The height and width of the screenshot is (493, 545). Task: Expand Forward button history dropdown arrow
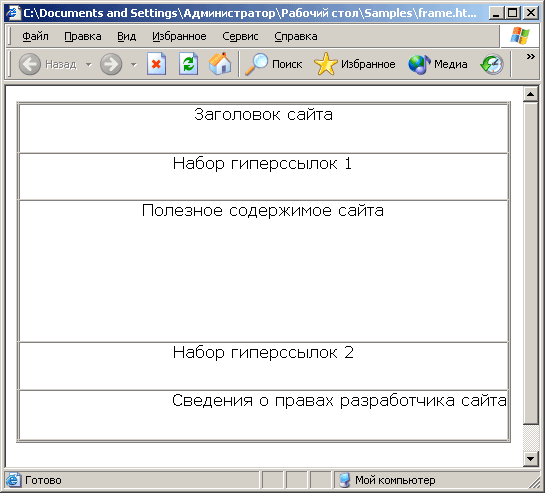pyautogui.click(x=133, y=65)
